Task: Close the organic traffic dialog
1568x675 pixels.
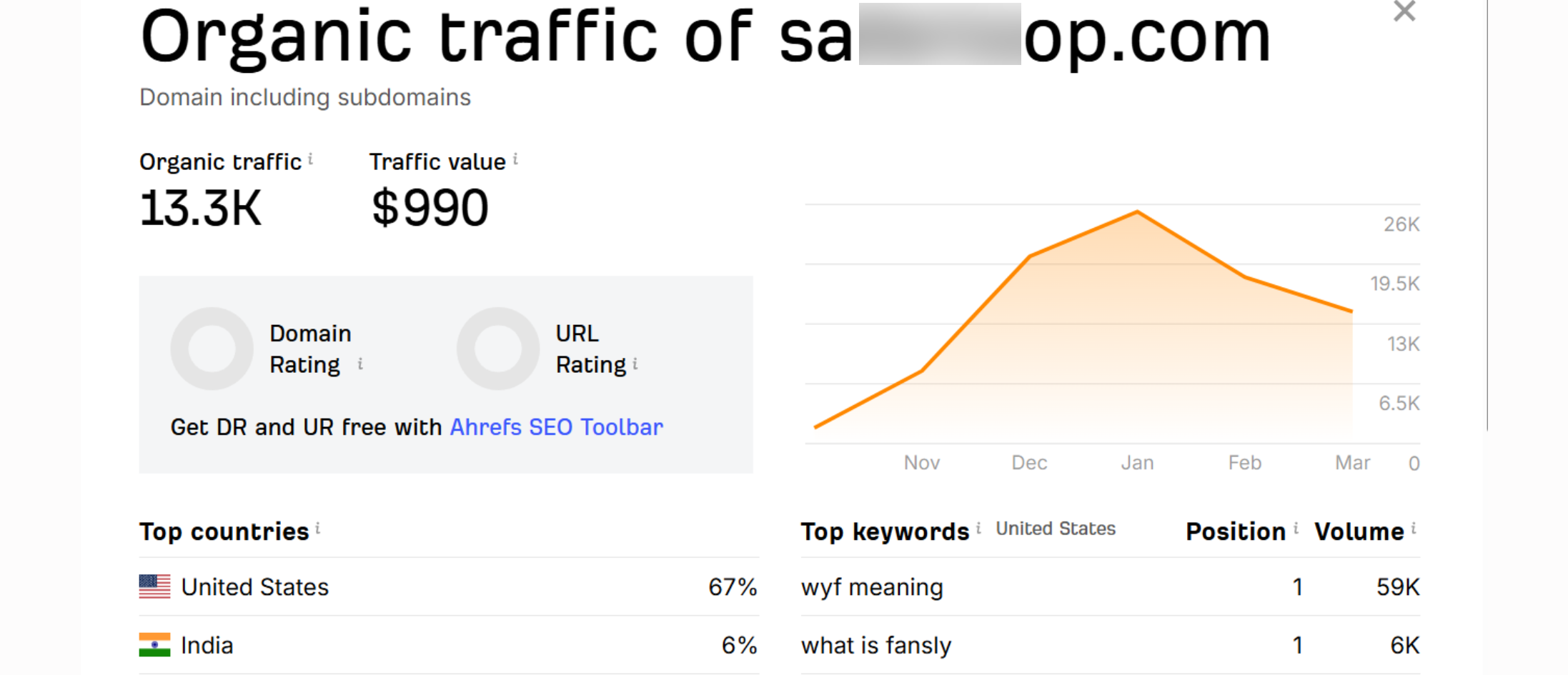Action: click(x=1404, y=11)
